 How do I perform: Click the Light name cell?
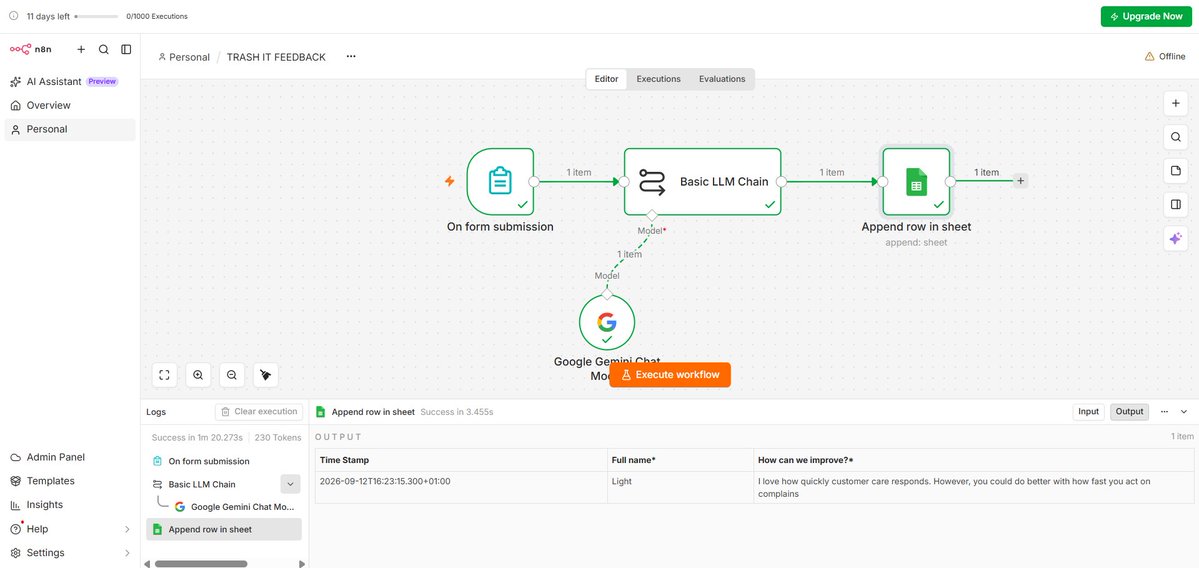681,488
